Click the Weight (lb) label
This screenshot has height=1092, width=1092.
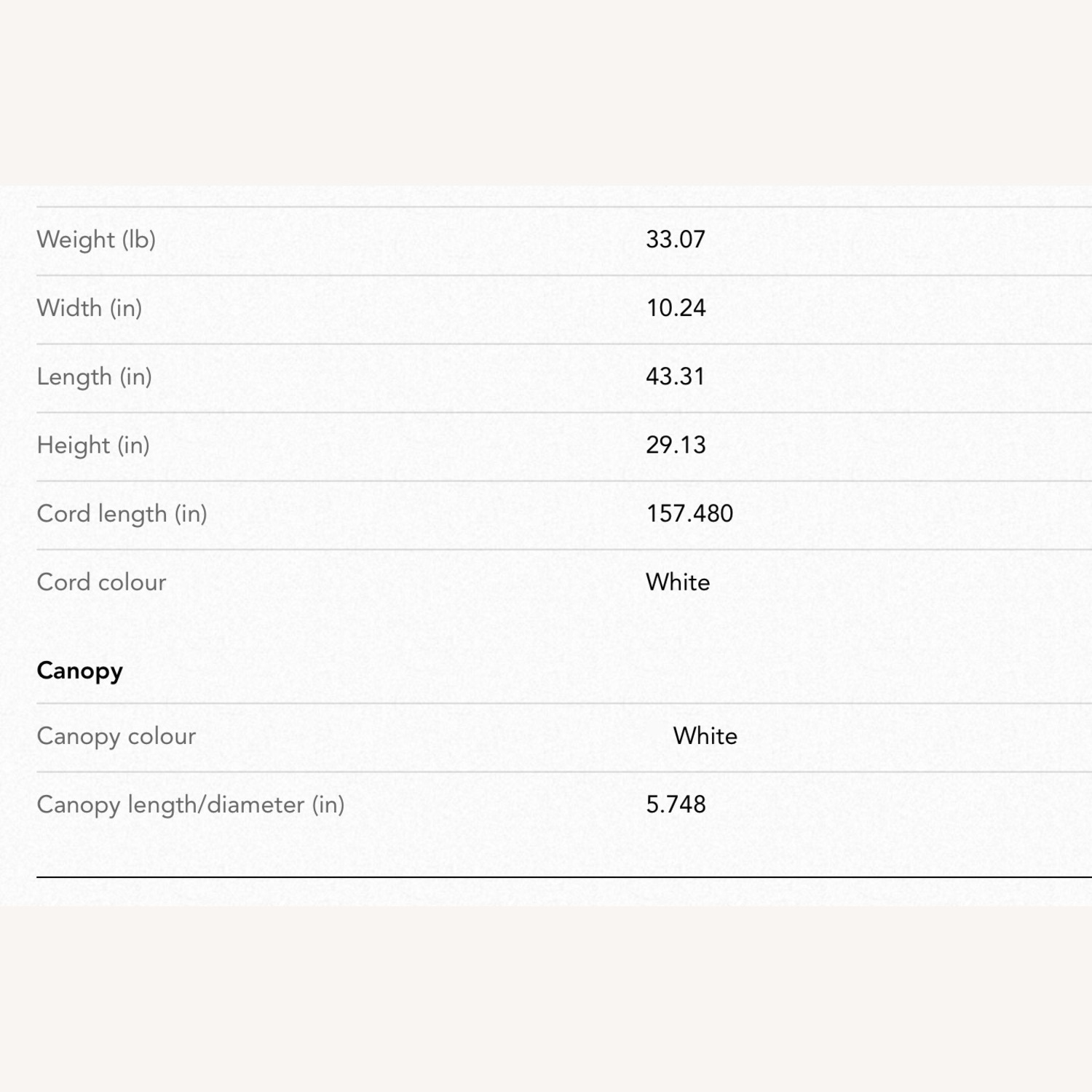coord(96,240)
